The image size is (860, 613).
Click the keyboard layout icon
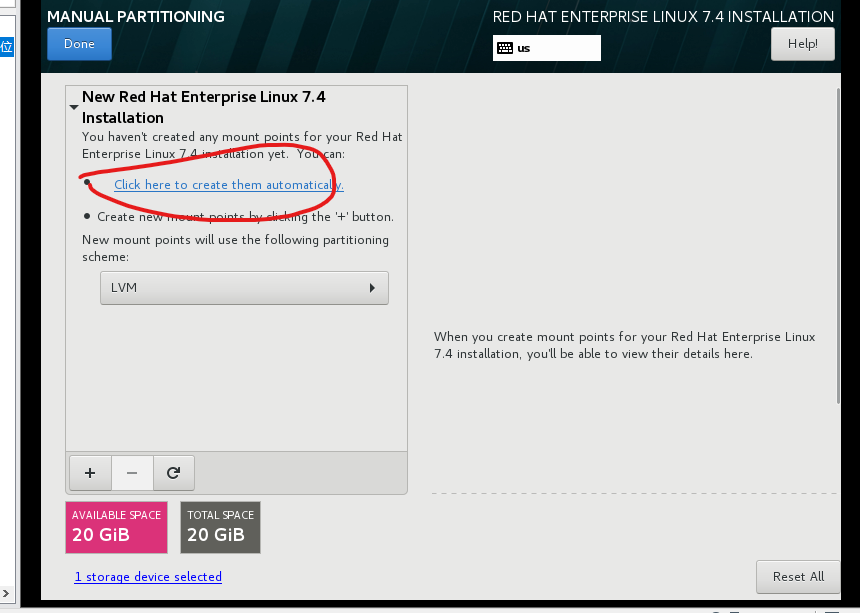click(x=505, y=48)
